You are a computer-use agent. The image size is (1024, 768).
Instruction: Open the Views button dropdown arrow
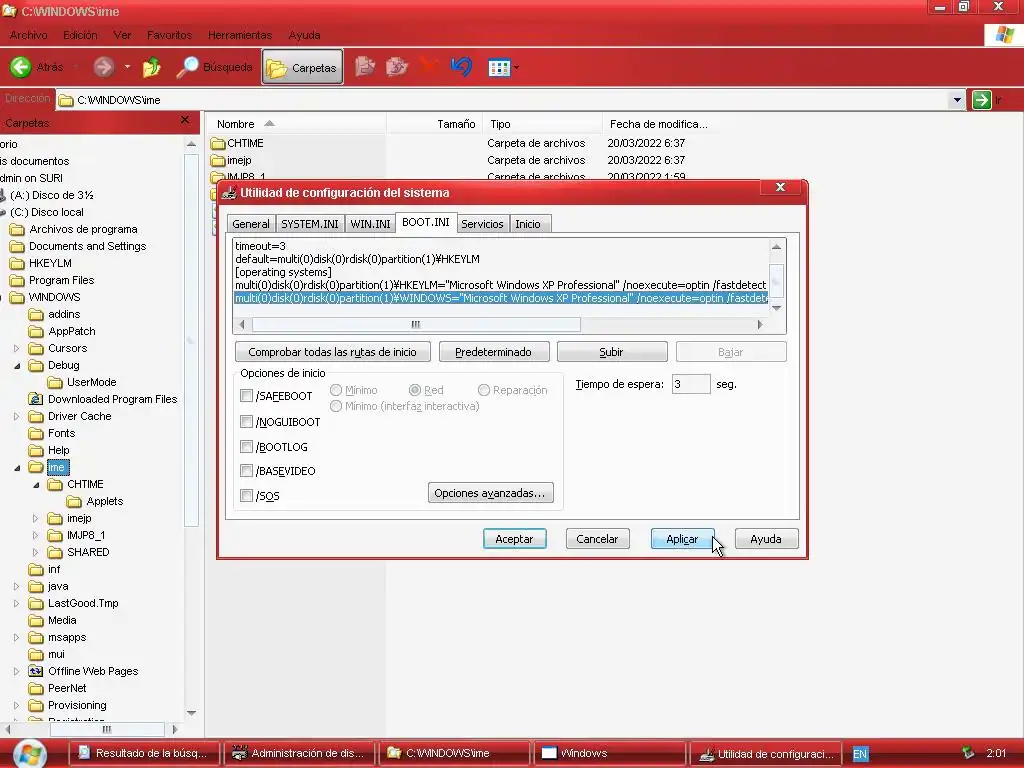517,67
